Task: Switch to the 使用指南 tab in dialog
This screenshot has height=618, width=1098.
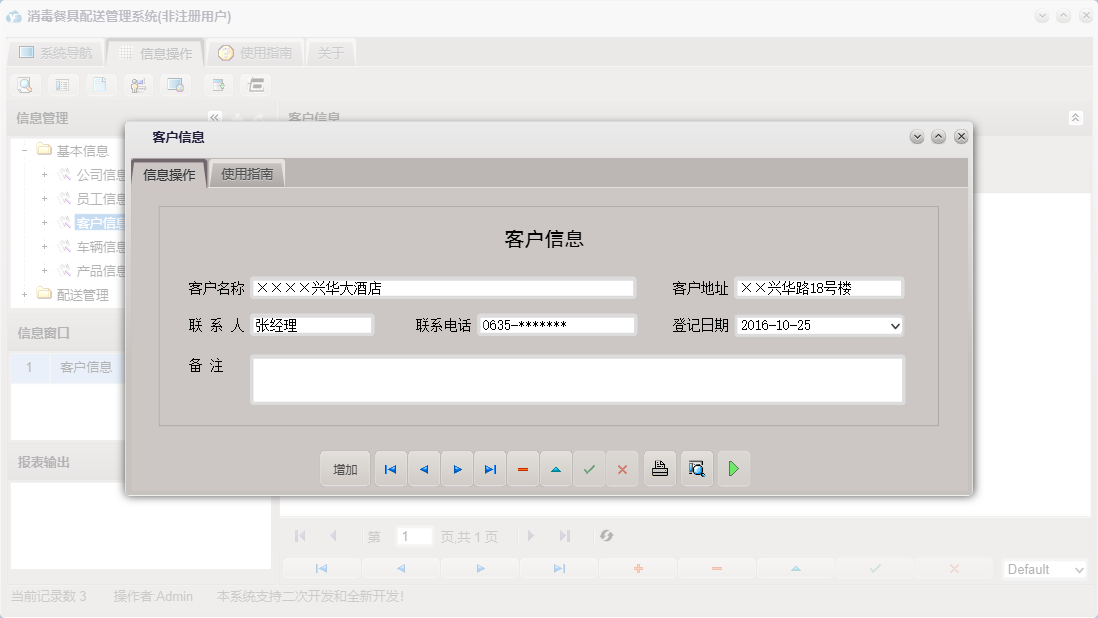Action: [x=246, y=172]
